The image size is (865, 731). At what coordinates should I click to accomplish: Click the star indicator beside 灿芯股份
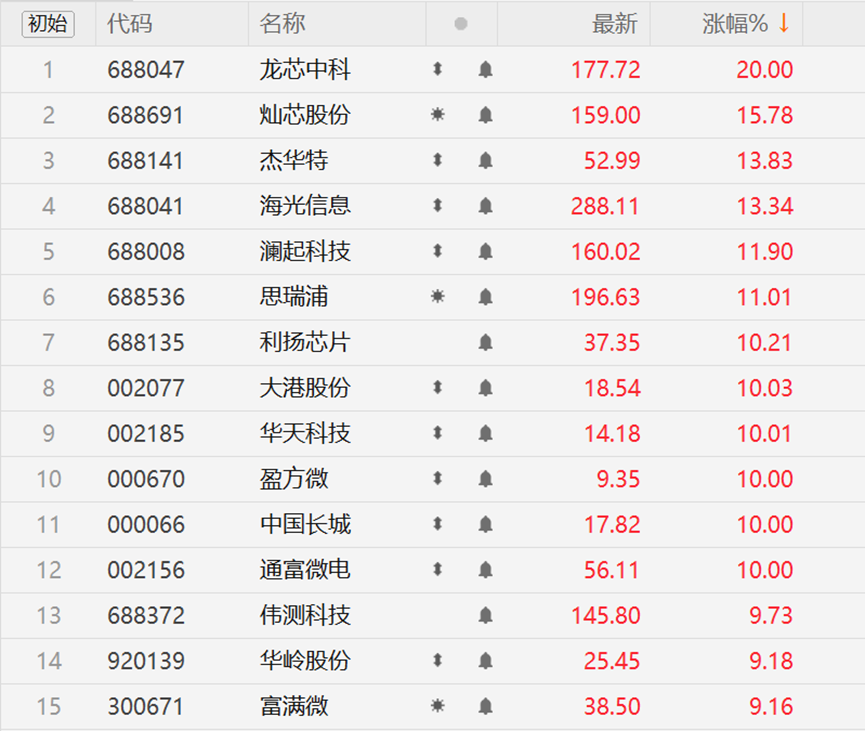tap(440, 115)
